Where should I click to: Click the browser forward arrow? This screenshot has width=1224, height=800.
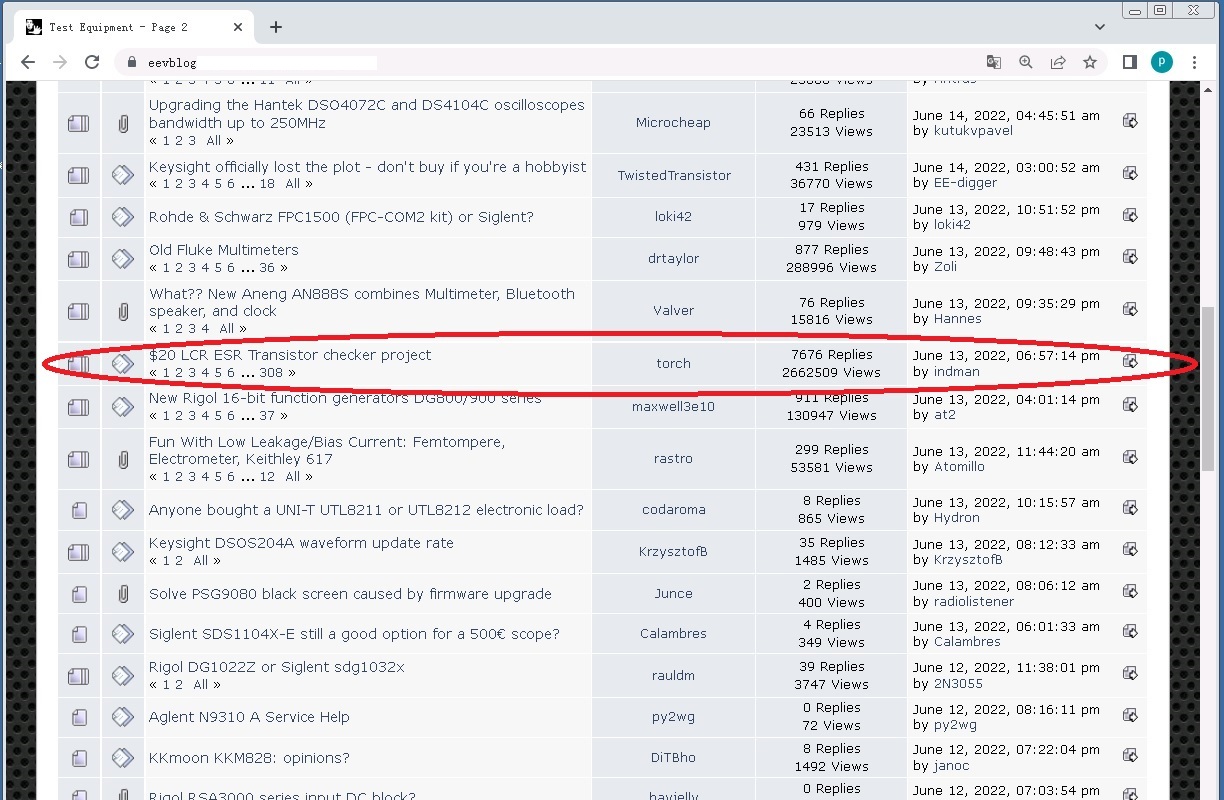[x=60, y=62]
